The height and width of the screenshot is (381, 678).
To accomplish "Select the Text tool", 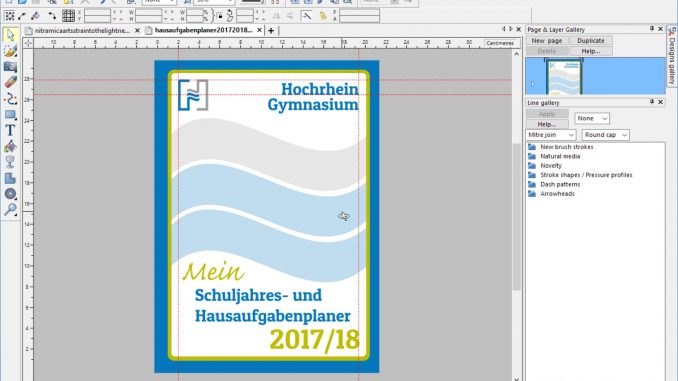I will click(10, 131).
